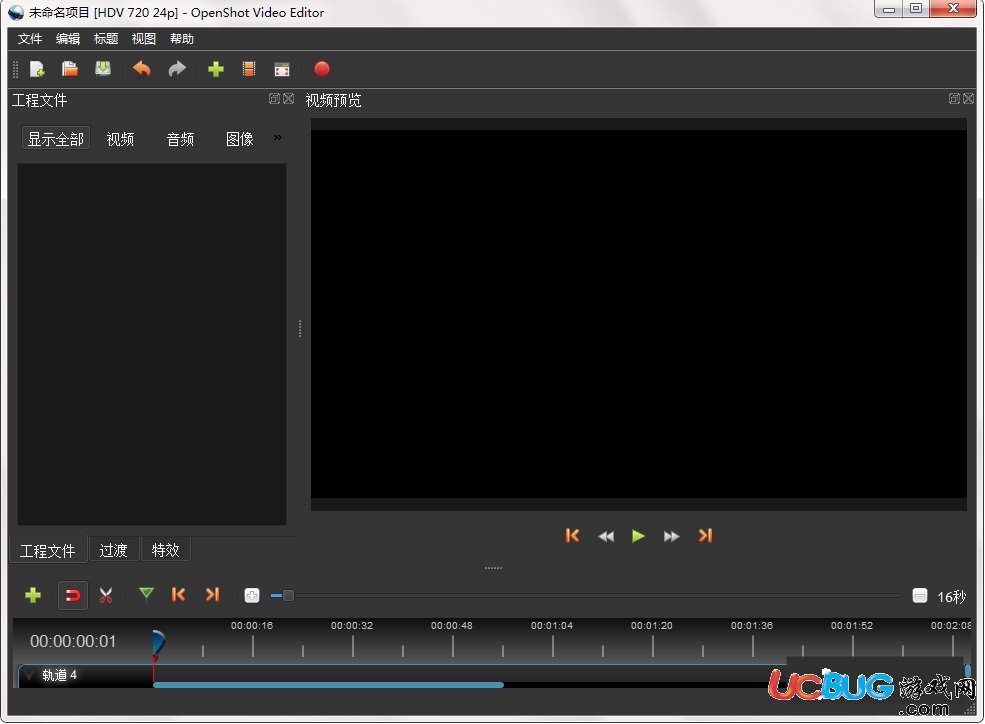Click the grey redo arrow
This screenshot has height=724, width=985.
(x=177, y=68)
